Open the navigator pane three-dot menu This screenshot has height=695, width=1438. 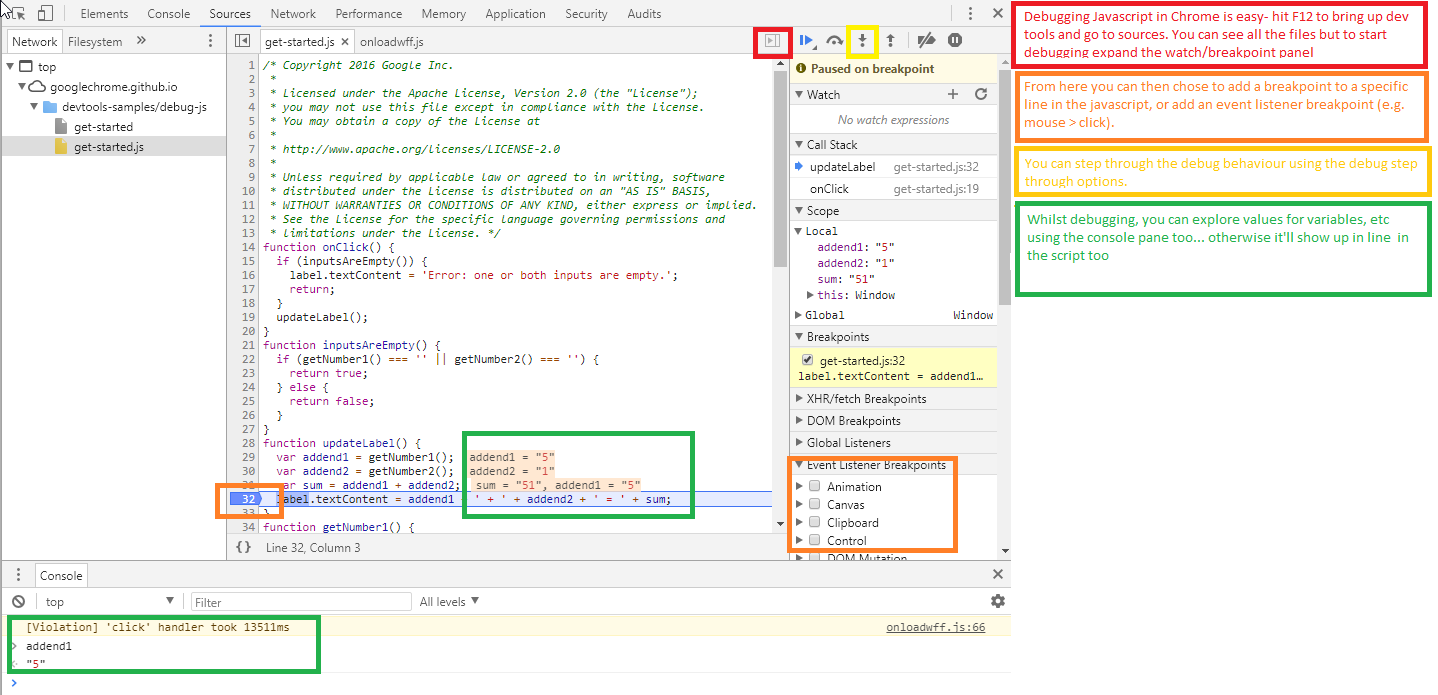click(x=210, y=41)
